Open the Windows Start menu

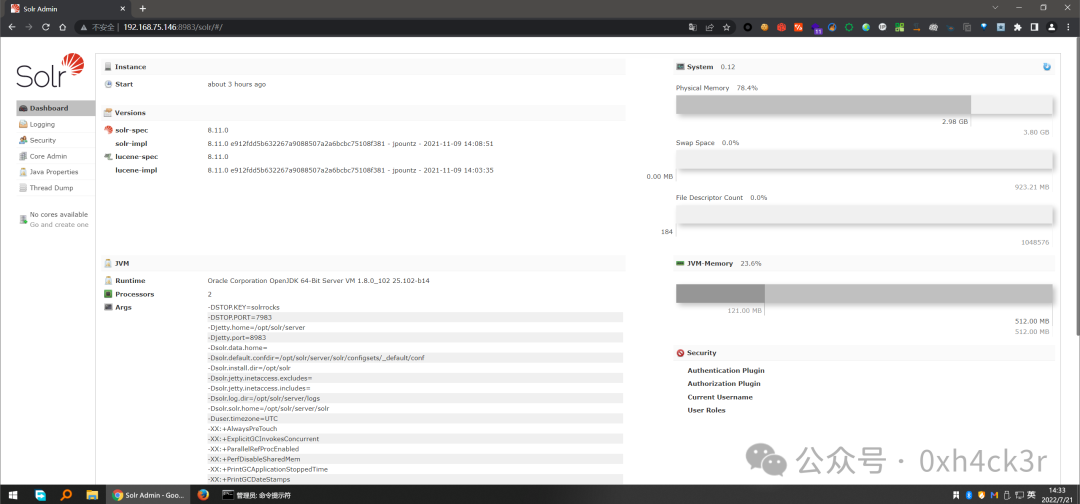point(13,494)
